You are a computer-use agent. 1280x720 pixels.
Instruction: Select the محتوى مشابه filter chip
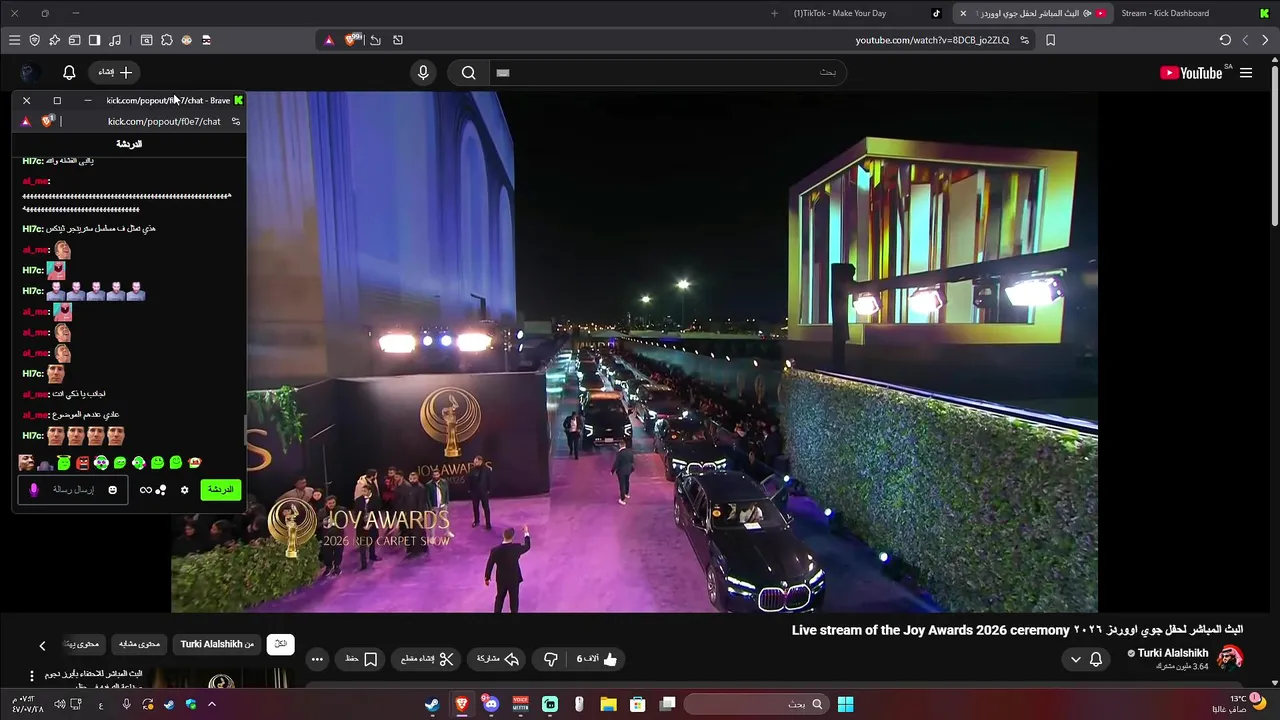tap(139, 644)
